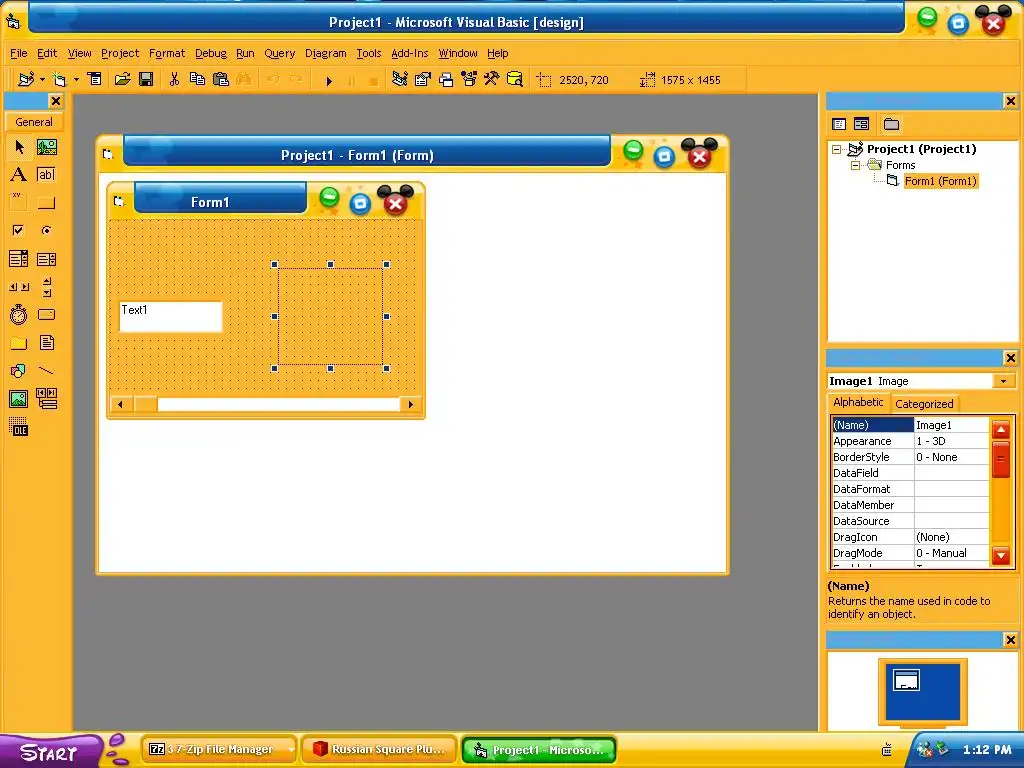Click the Text1 textbox on Form1
1024x768 pixels.
point(170,317)
